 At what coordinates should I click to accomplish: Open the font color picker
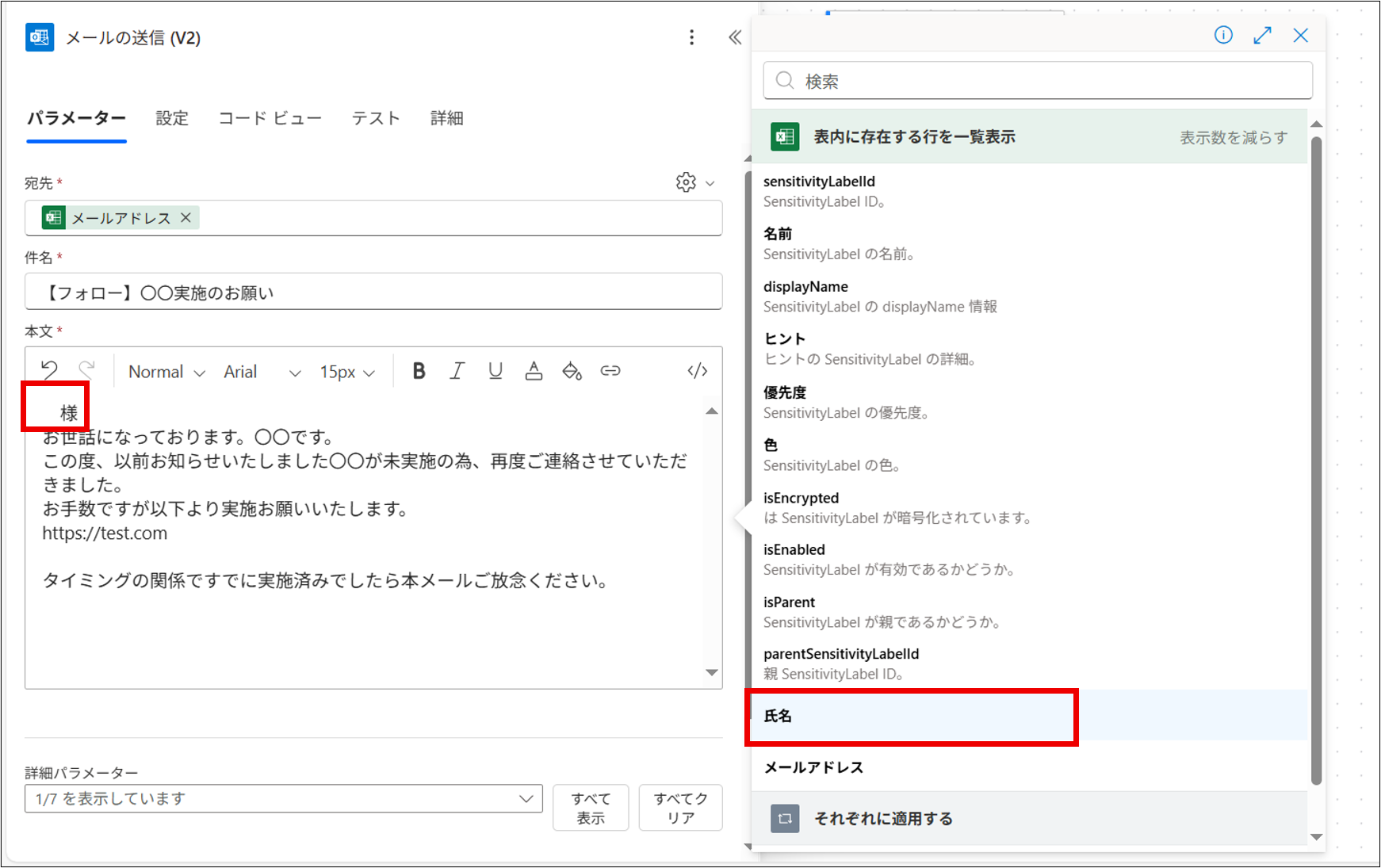(534, 371)
